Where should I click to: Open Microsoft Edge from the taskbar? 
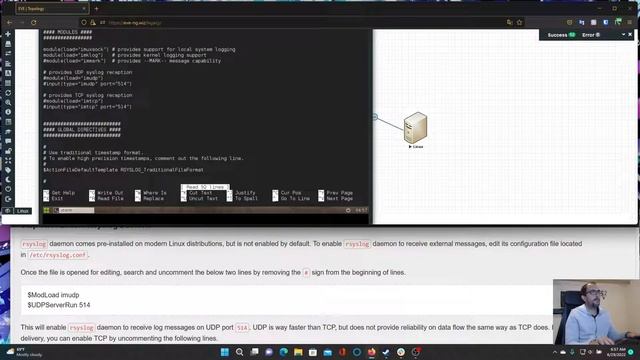coord(284,352)
